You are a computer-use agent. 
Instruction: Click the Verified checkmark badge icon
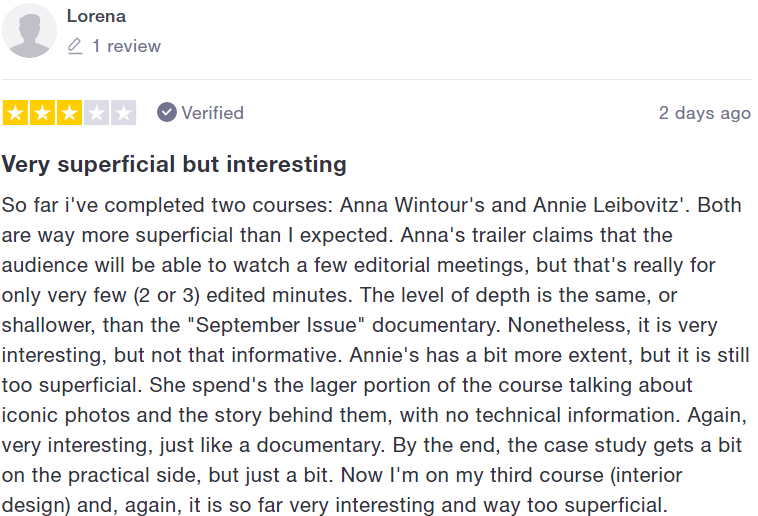click(x=167, y=113)
